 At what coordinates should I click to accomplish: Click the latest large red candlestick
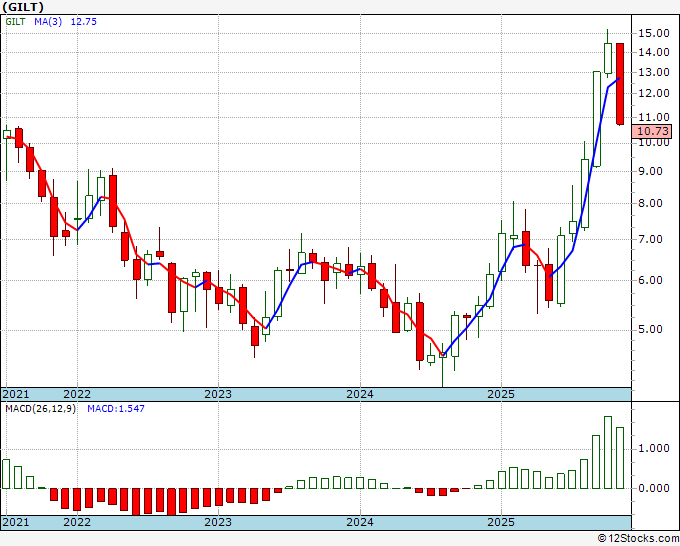coord(620,84)
